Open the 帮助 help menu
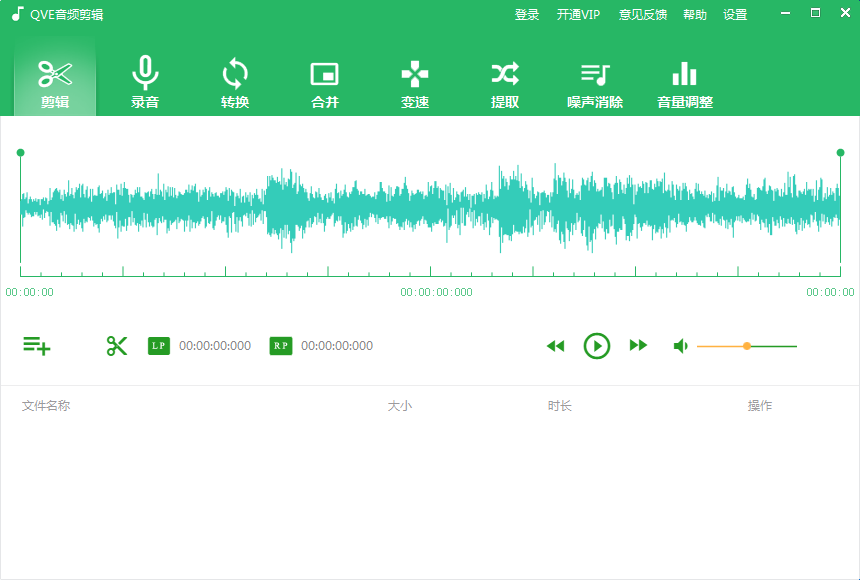The image size is (860, 580). [694, 14]
